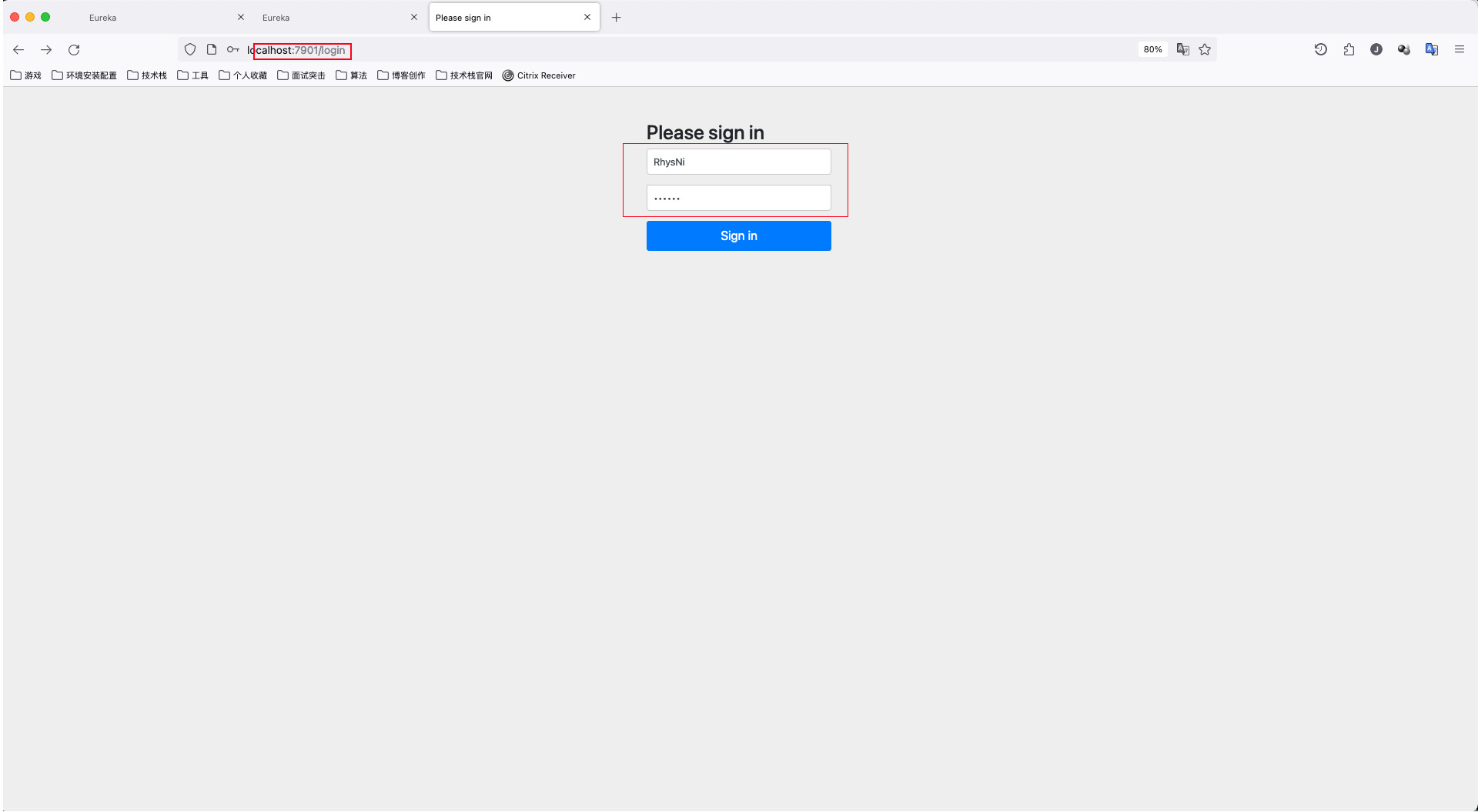1478x812 pixels.
Task: Reset the 80% zoom level
Action: [x=1152, y=50]
